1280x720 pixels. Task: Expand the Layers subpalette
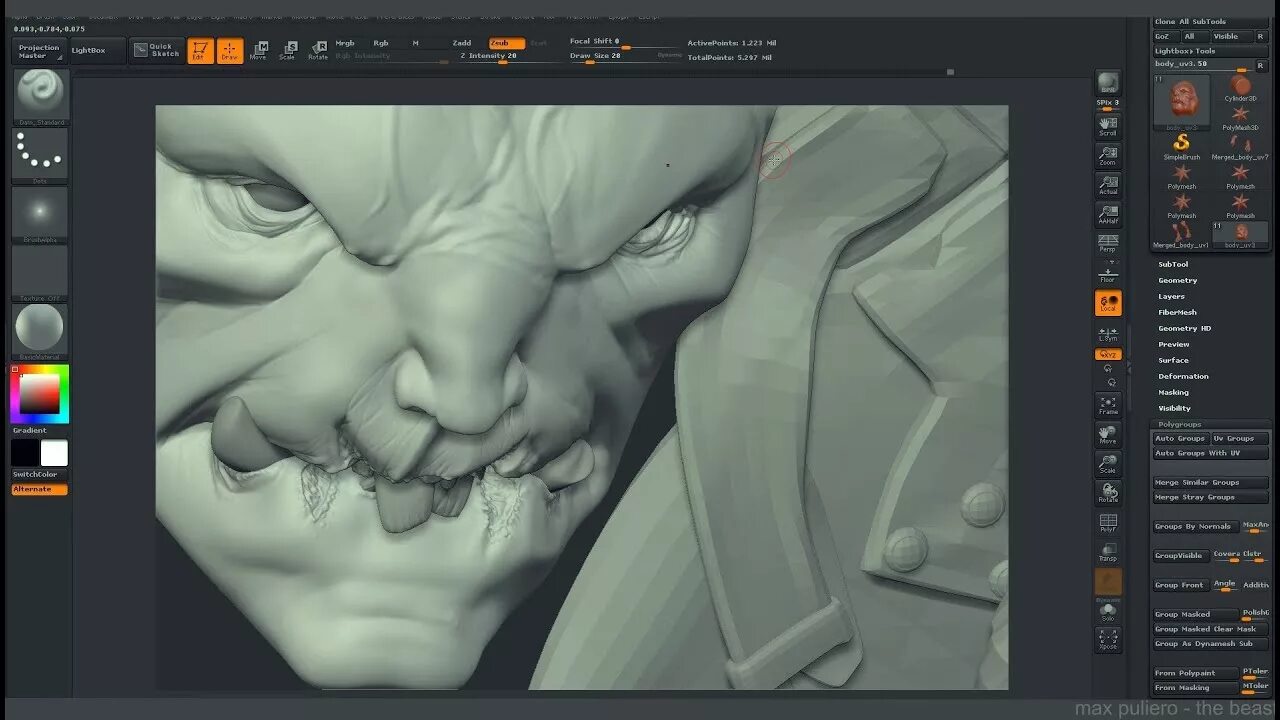1171,296
